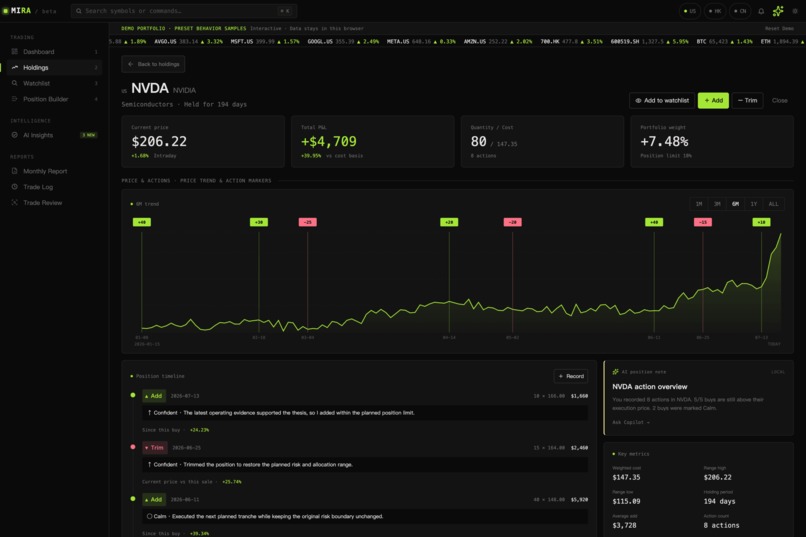Click the eye icon on Add to watchlist
This screenshot has width=806, height=537.
click(x=638, y=101)
